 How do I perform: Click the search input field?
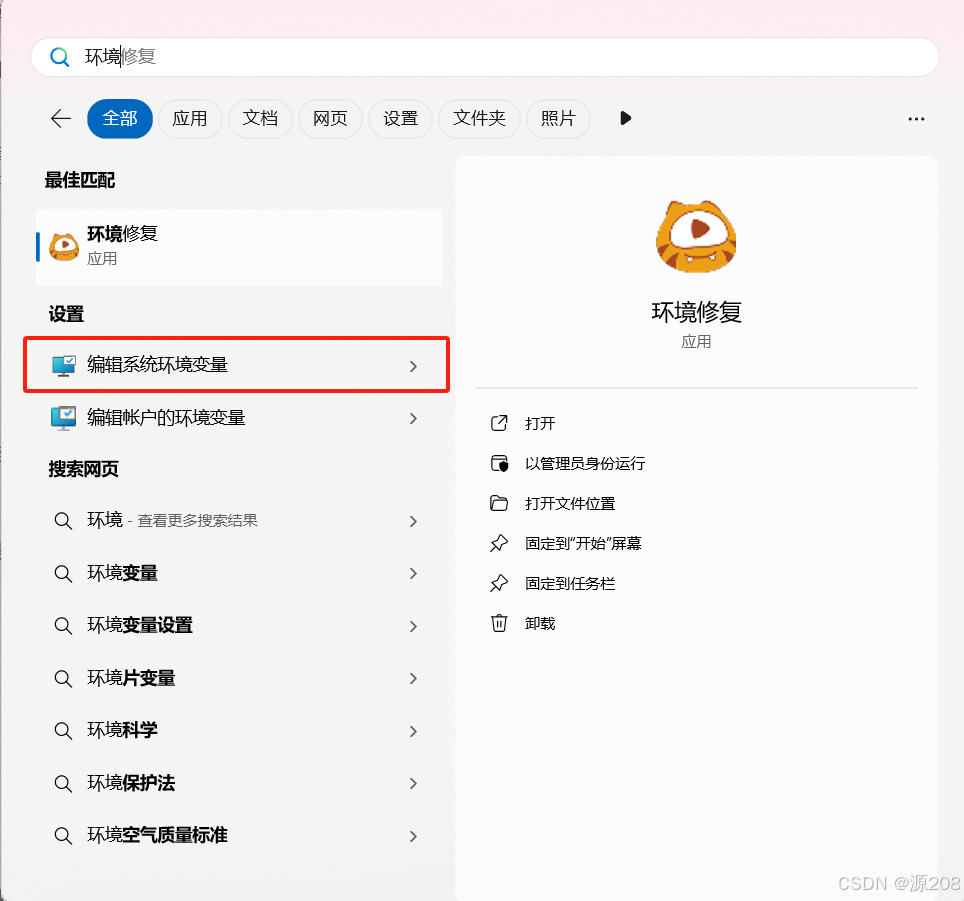tap(300, 57)
